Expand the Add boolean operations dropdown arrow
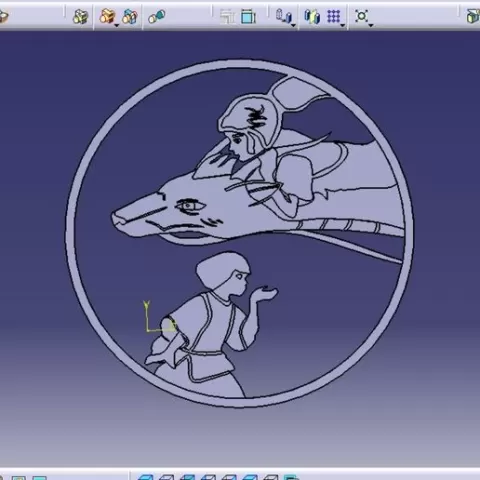This screenshot has width=480, height=480. [x=116, y=25]
